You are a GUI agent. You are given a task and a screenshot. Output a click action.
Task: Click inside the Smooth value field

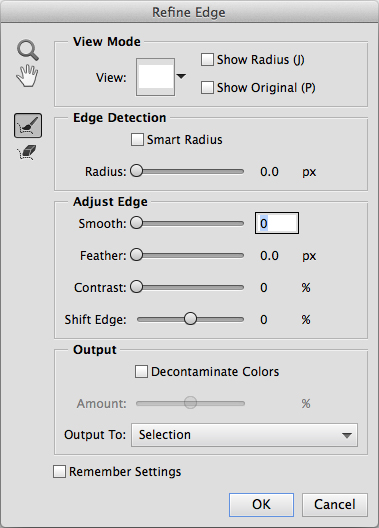pos(277,223)
